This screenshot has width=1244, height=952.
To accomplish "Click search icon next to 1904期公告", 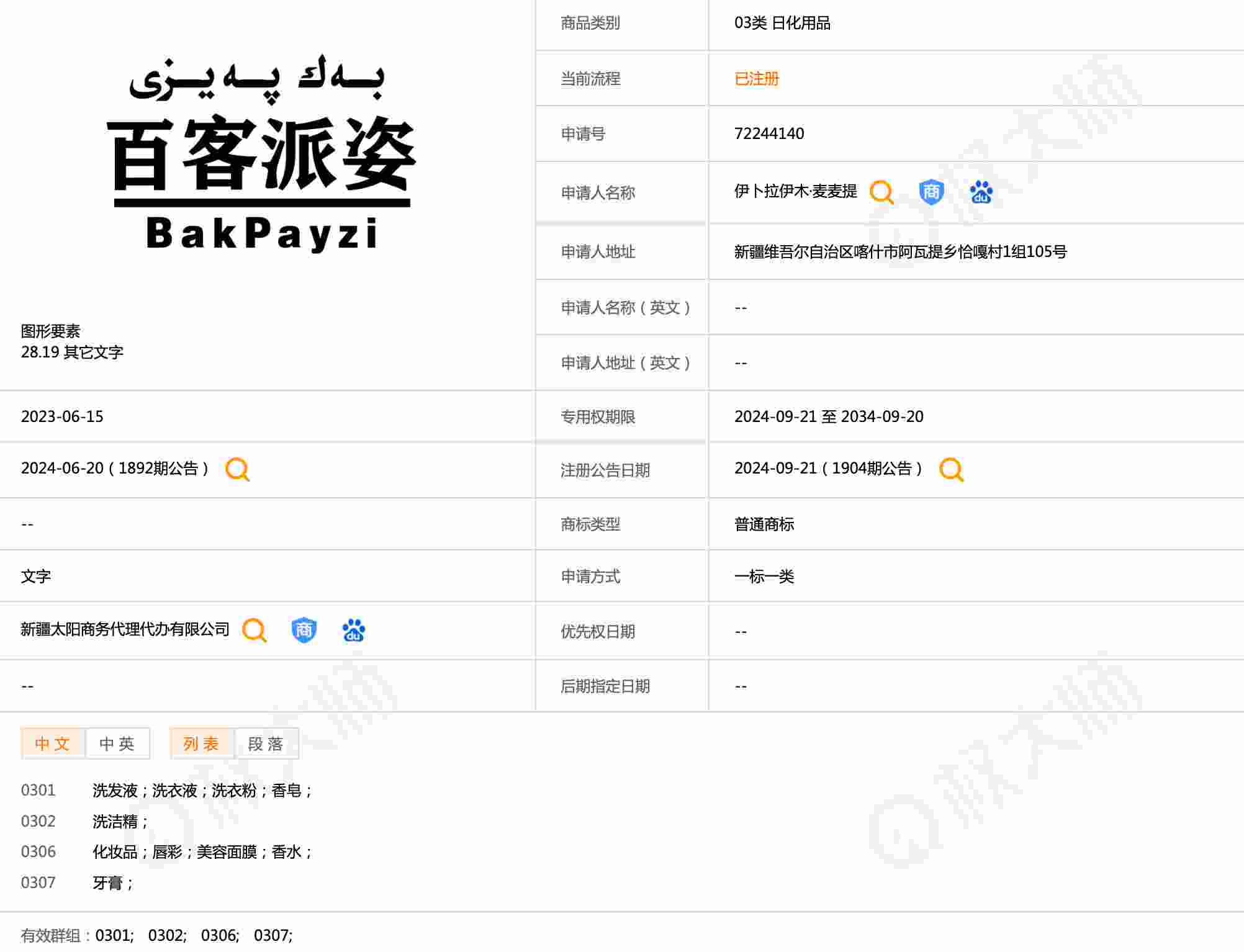I will point(951,469).
